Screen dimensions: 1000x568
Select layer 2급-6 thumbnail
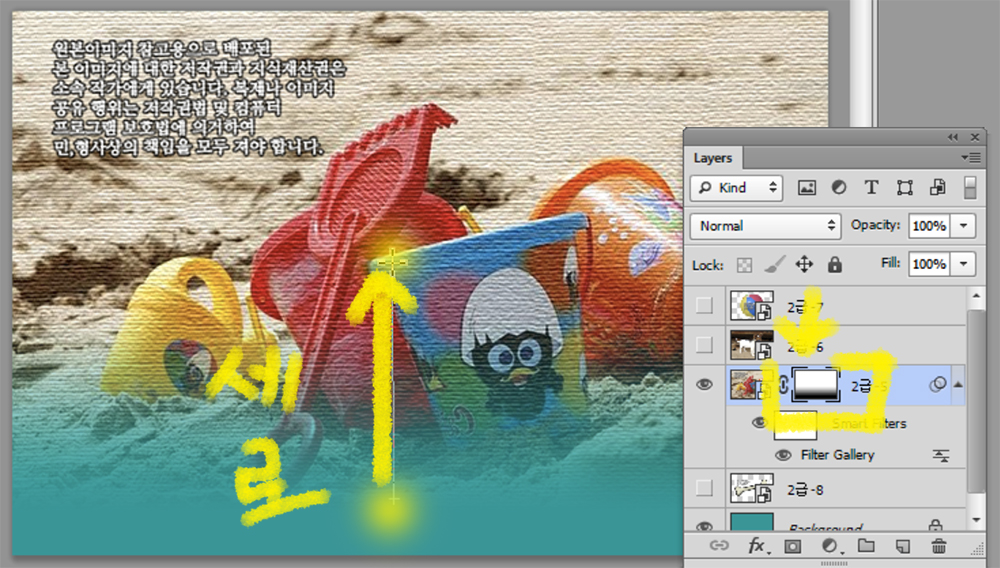(752, 345)
